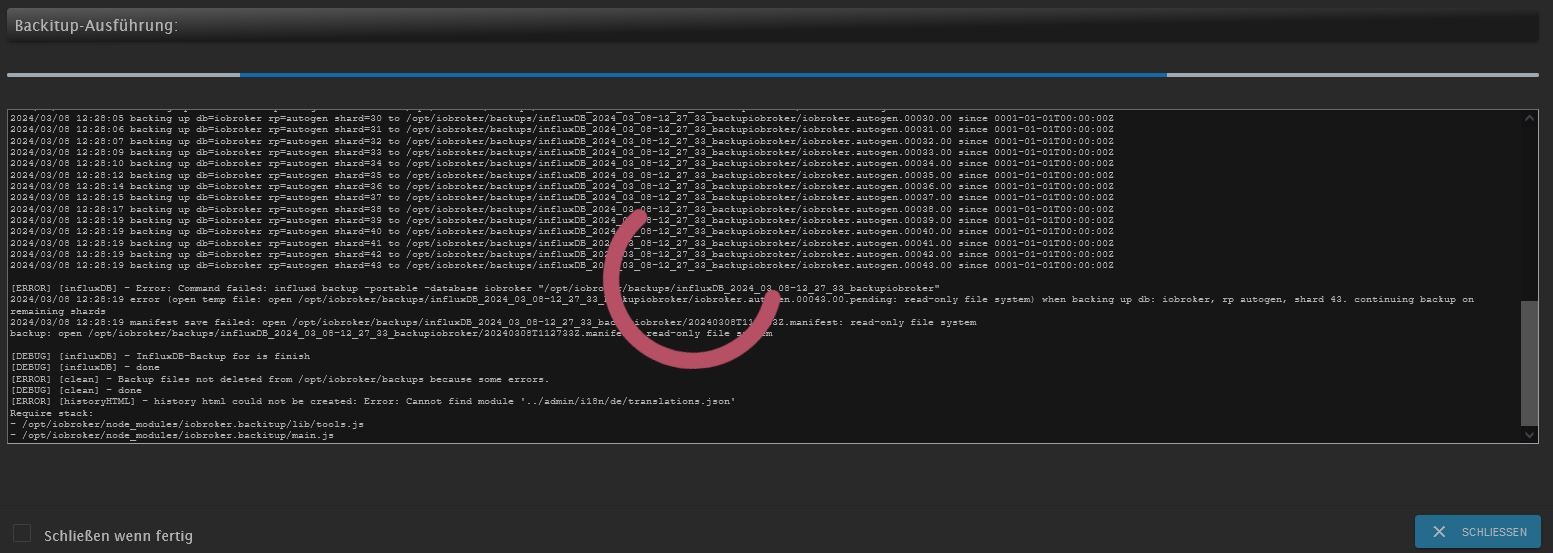
Task: Click the blue backup progress bar
Action: [703, 74]
